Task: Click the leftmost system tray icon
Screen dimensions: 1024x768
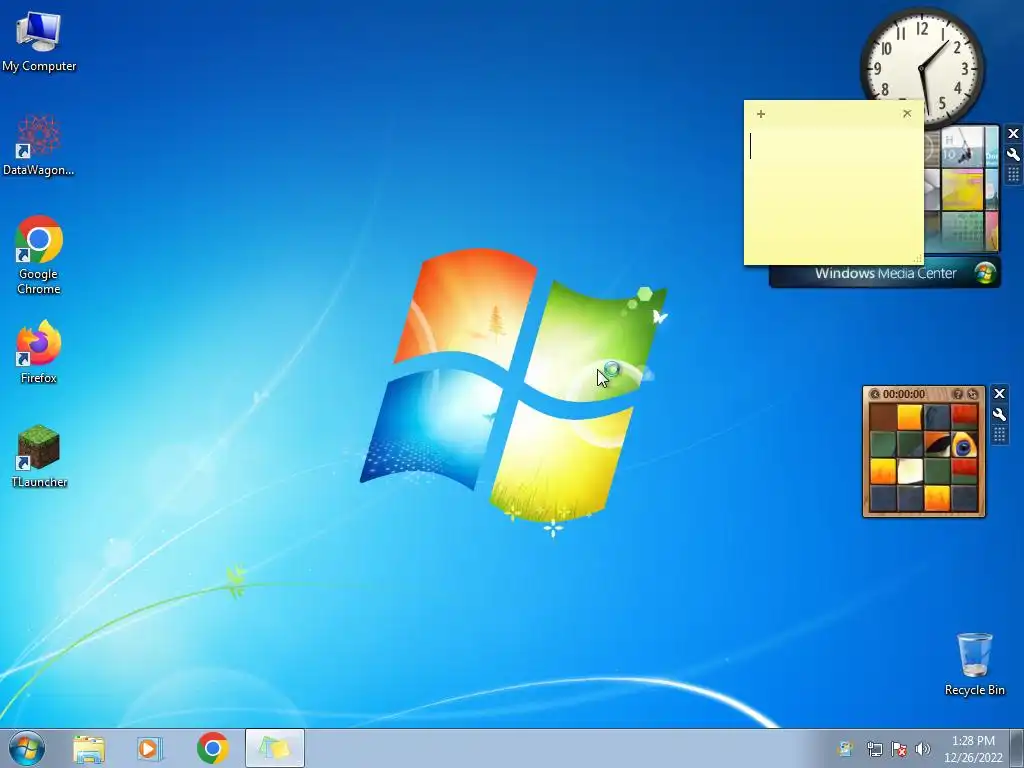Action: (846, 749)
